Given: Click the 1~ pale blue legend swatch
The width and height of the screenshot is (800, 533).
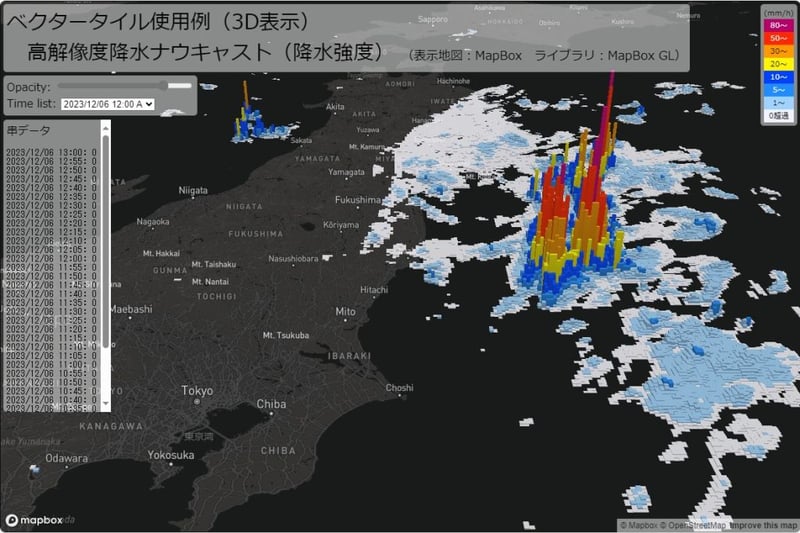Looking at the screenshot, I should (x=777, y=103).
